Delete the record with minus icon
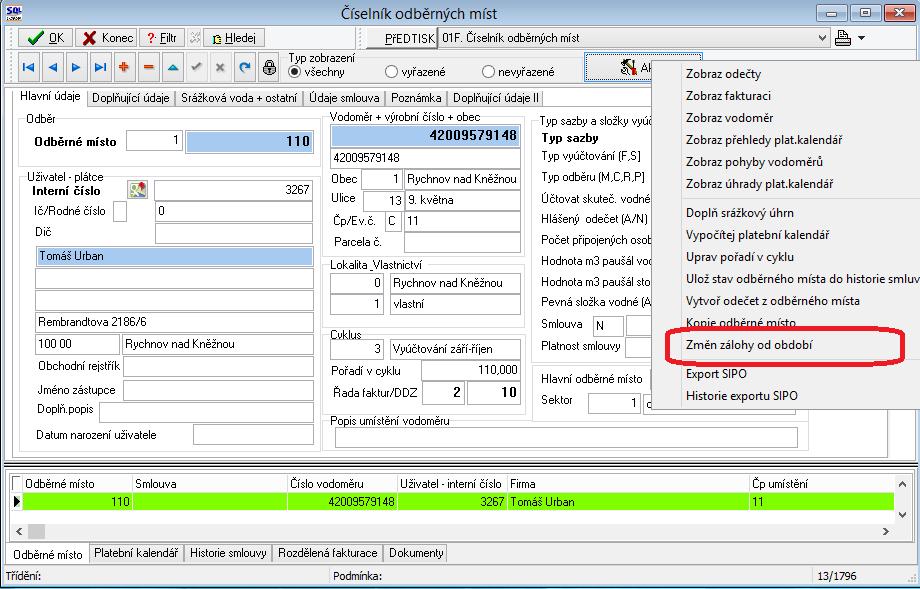 click(x=148, y=67)
